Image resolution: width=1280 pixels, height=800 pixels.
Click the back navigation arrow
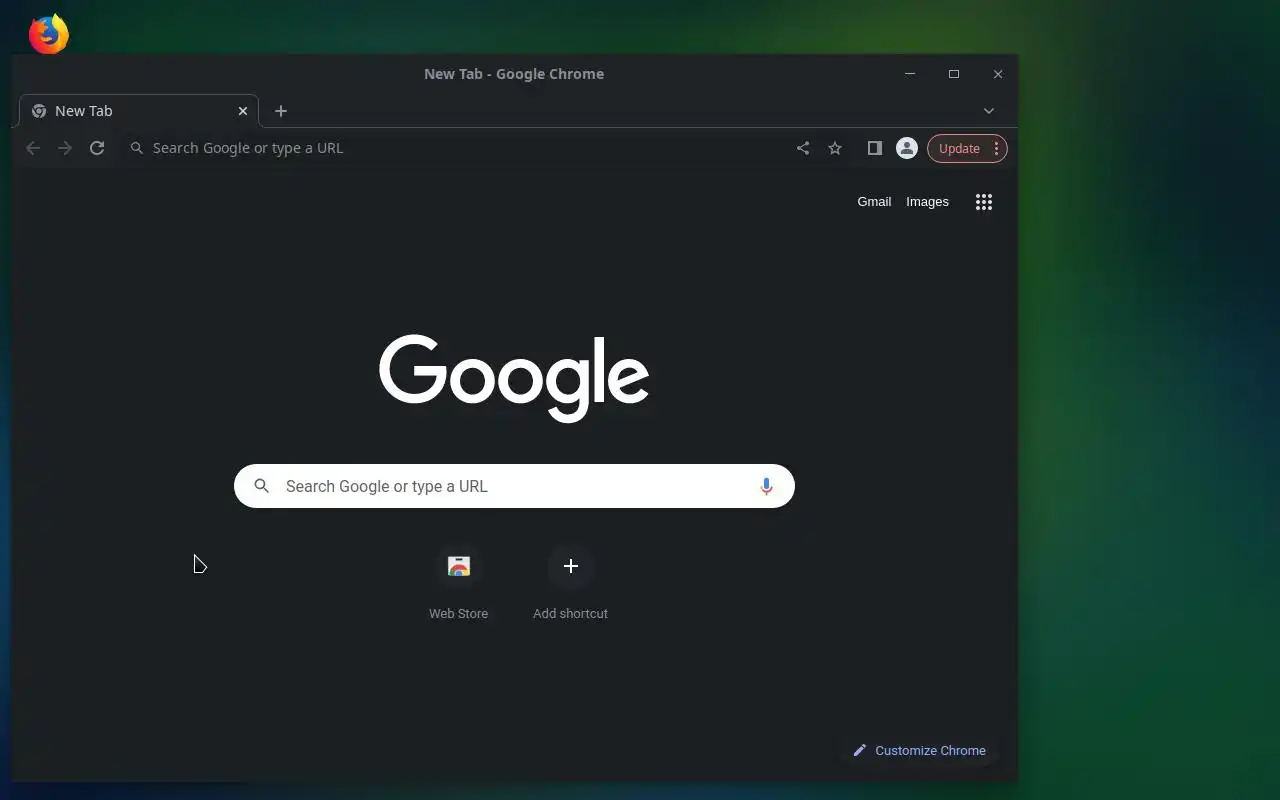(x=33, y=148)
